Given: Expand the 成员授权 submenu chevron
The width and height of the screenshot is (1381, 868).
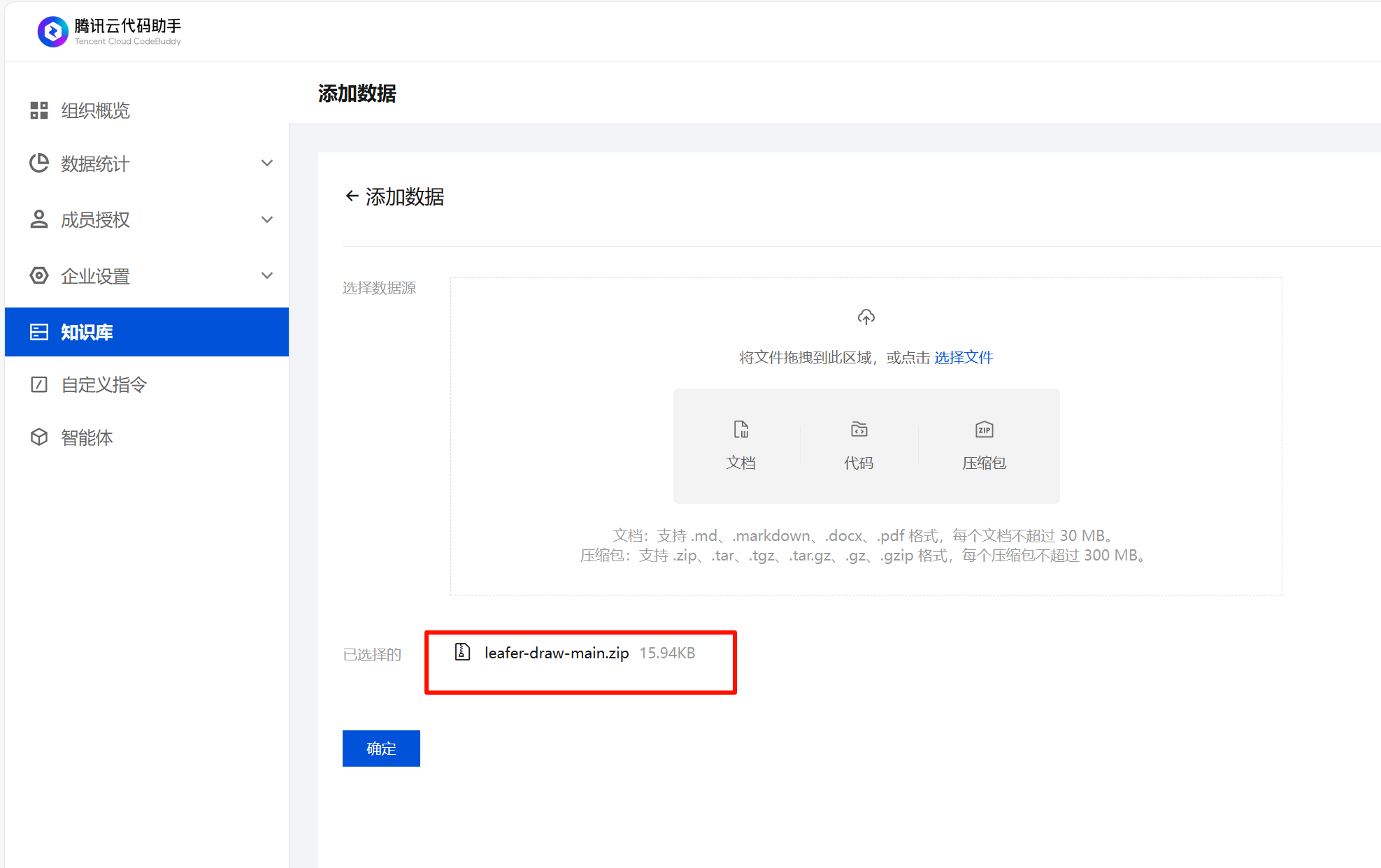Looking at the screenshot, I should (x=266, y=219).
